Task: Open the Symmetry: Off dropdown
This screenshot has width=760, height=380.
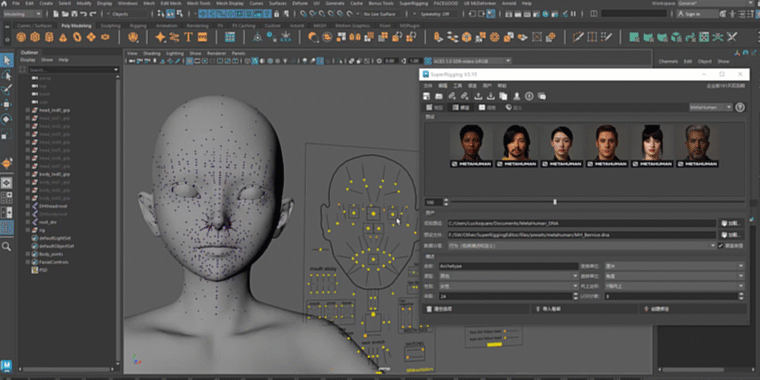Action: point(438,14)
